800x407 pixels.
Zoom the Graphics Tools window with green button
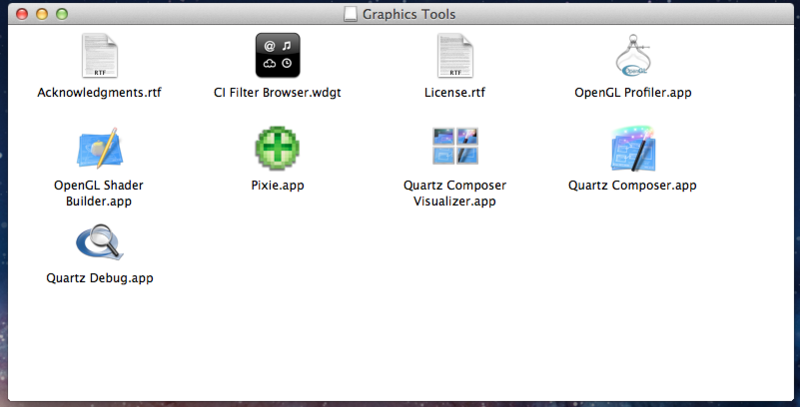pyautogui.click(x=62, y=14)
